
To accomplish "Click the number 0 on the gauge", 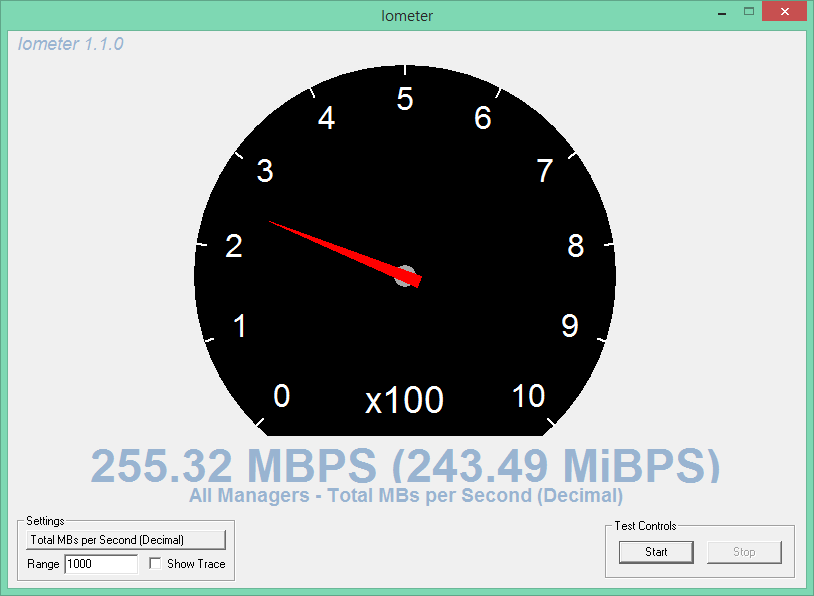I will click(x=281, y=396).
